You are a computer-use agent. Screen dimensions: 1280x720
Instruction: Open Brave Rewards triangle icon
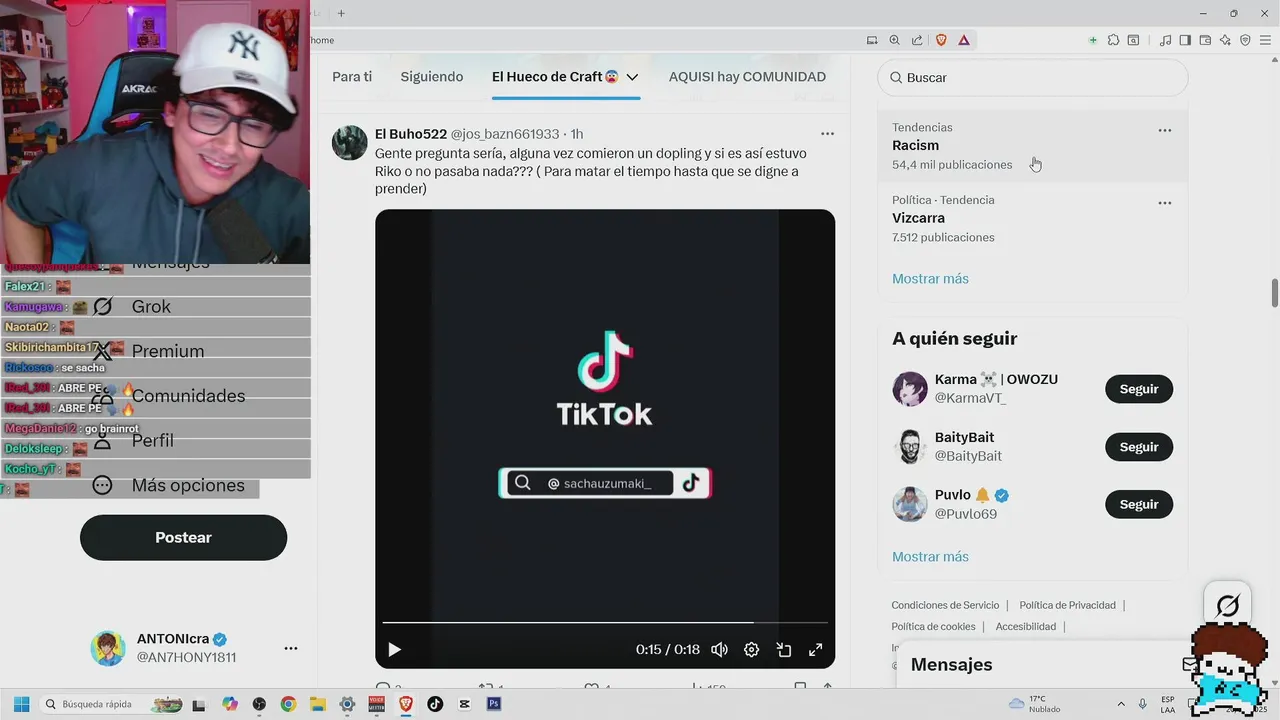pos(964,40)
